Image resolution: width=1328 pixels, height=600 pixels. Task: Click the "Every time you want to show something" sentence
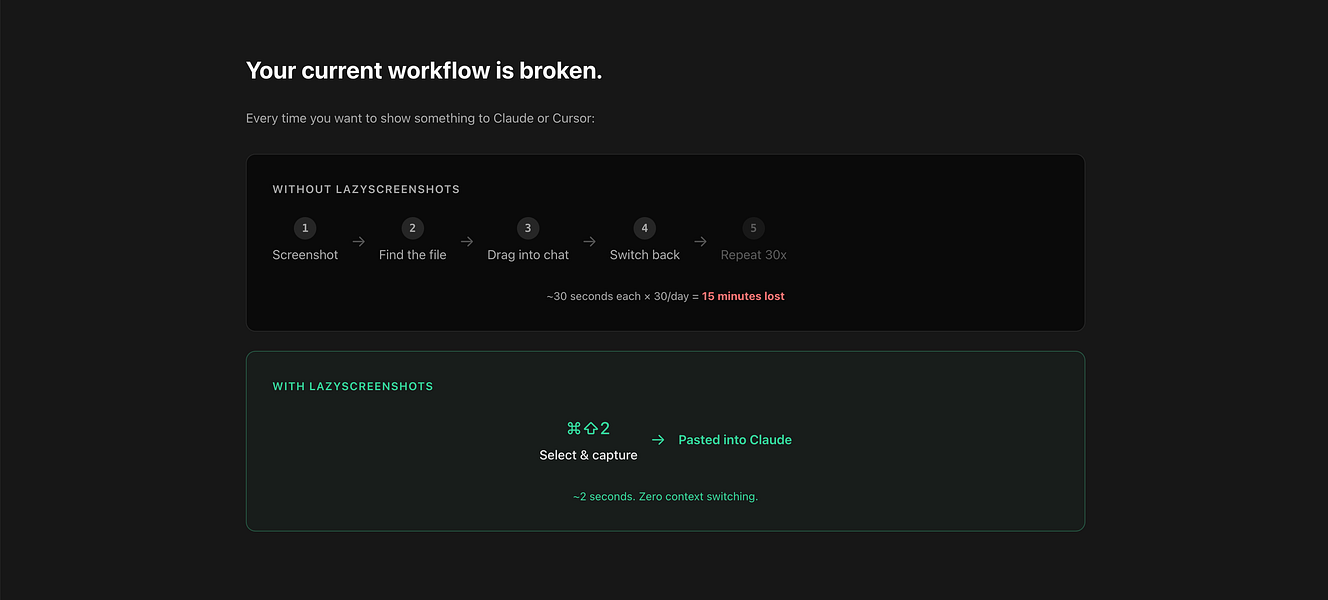[420, 118]
